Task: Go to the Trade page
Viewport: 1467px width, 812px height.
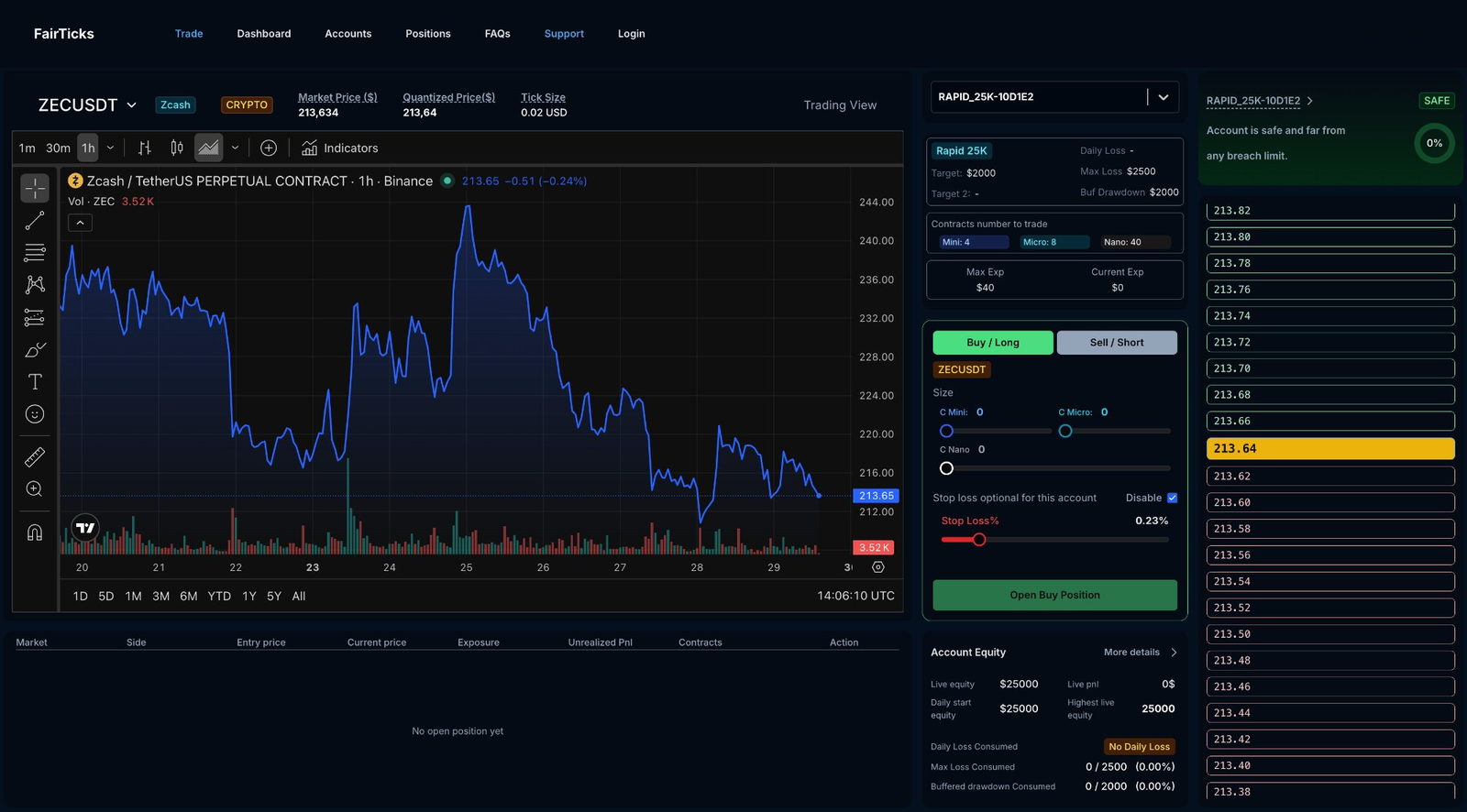Action: point(189,34)
